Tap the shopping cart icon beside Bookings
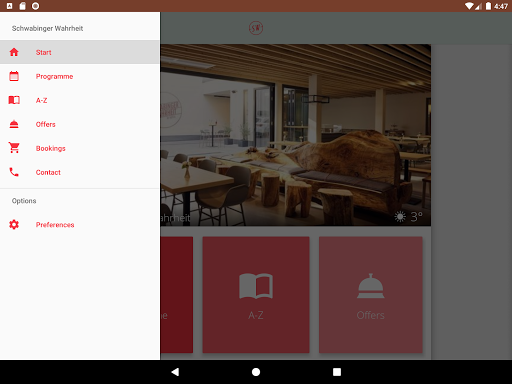The height and width of the screenshot is (384, 512). pos(14,148)
